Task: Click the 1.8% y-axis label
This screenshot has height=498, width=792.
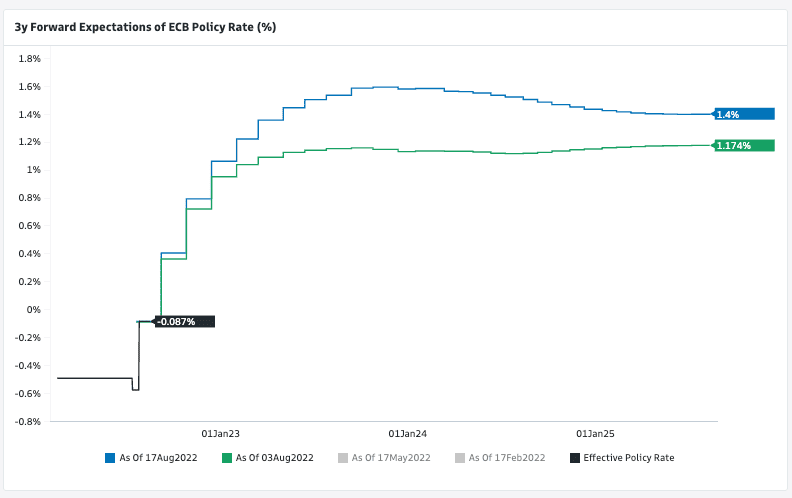Action: pos(30,59)
